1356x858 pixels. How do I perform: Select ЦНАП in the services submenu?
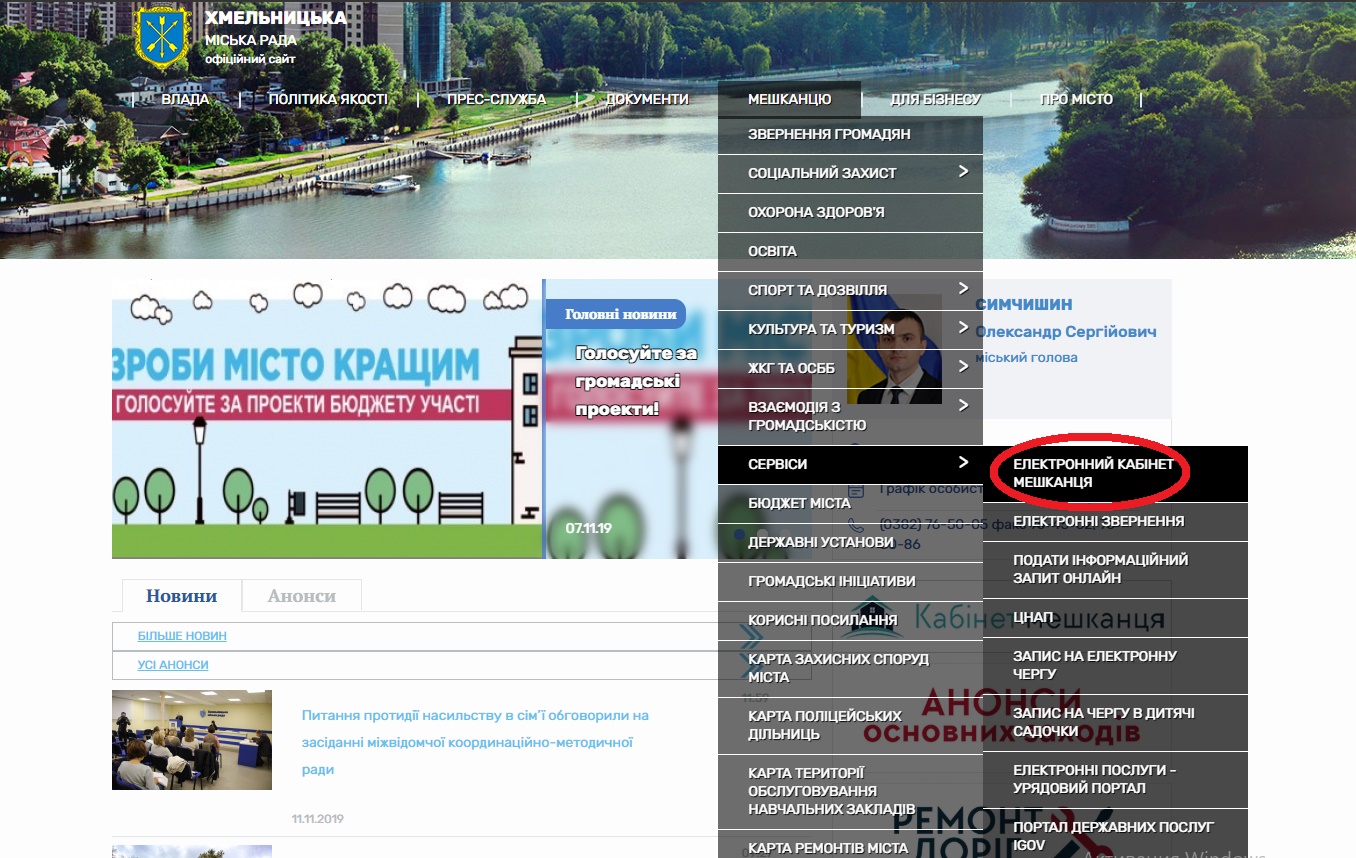[1033, 617]
